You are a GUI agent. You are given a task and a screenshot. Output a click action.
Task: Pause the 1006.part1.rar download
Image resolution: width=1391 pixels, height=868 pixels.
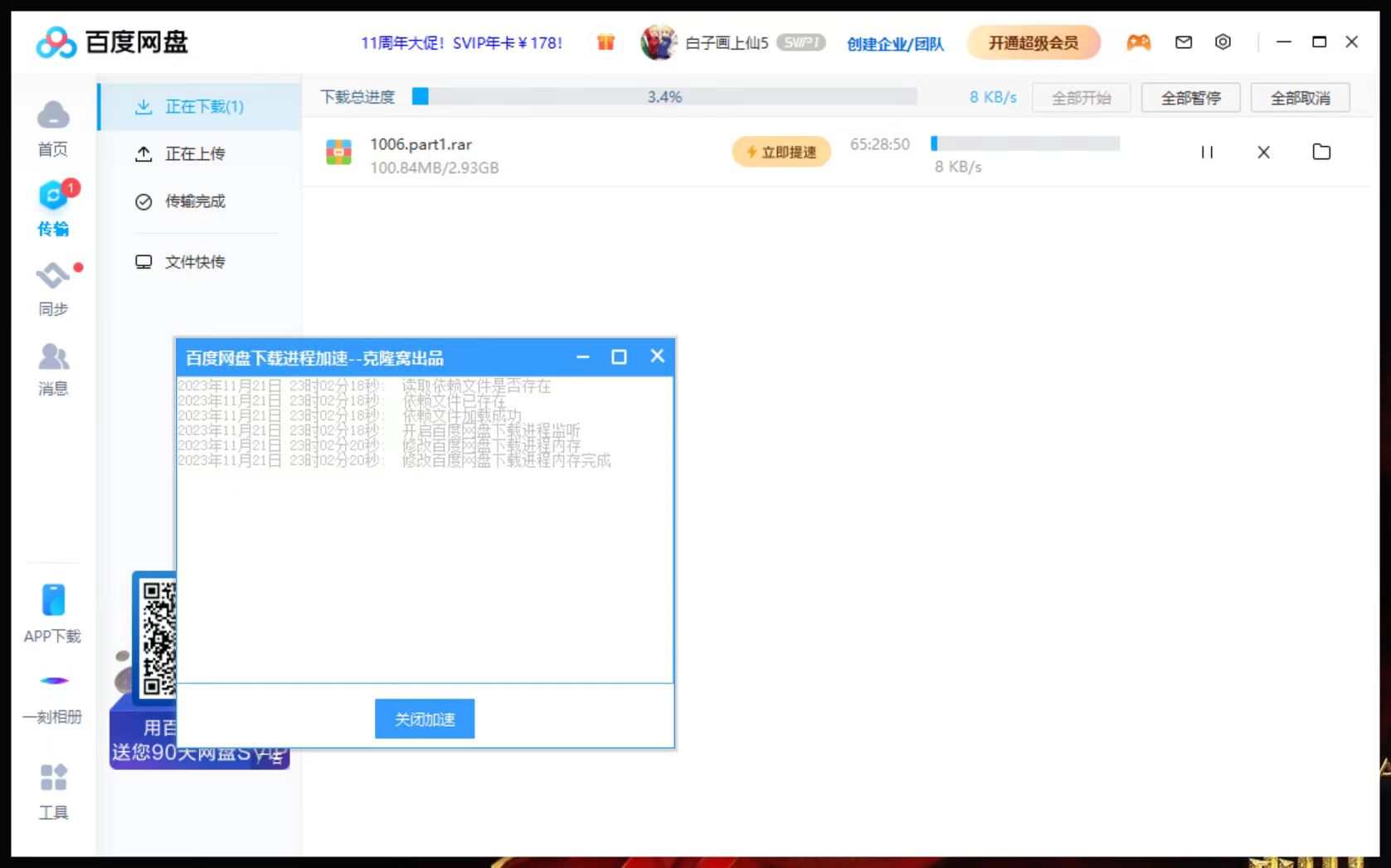click(x=1207, y=153)
